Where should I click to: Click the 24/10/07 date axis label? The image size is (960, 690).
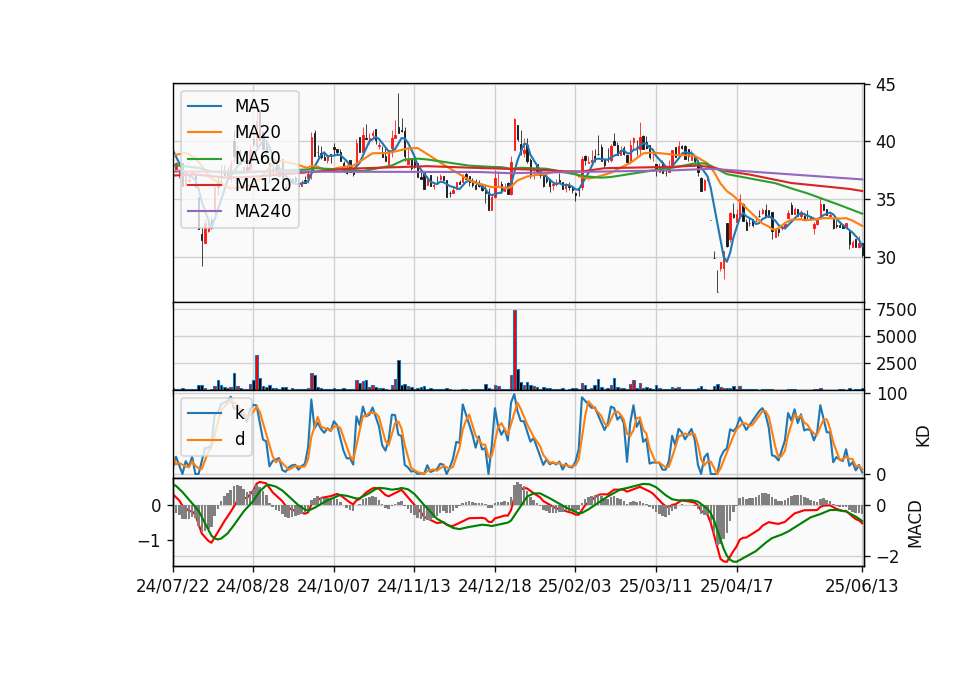coord(334,586)
